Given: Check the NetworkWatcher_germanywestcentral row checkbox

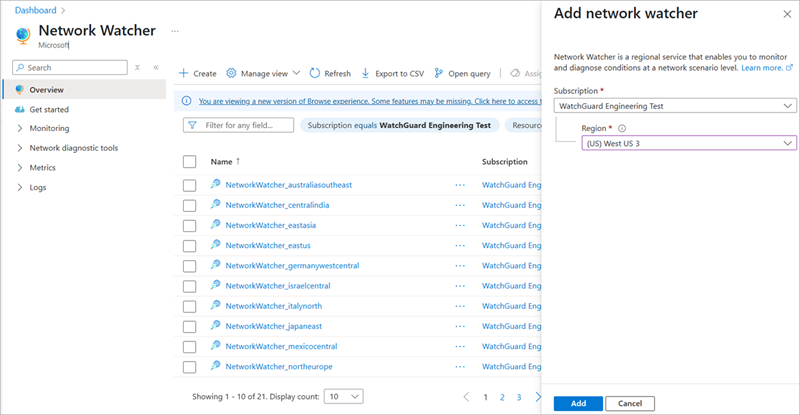Looking at the screenshot, I should click(x=189, y=266).
